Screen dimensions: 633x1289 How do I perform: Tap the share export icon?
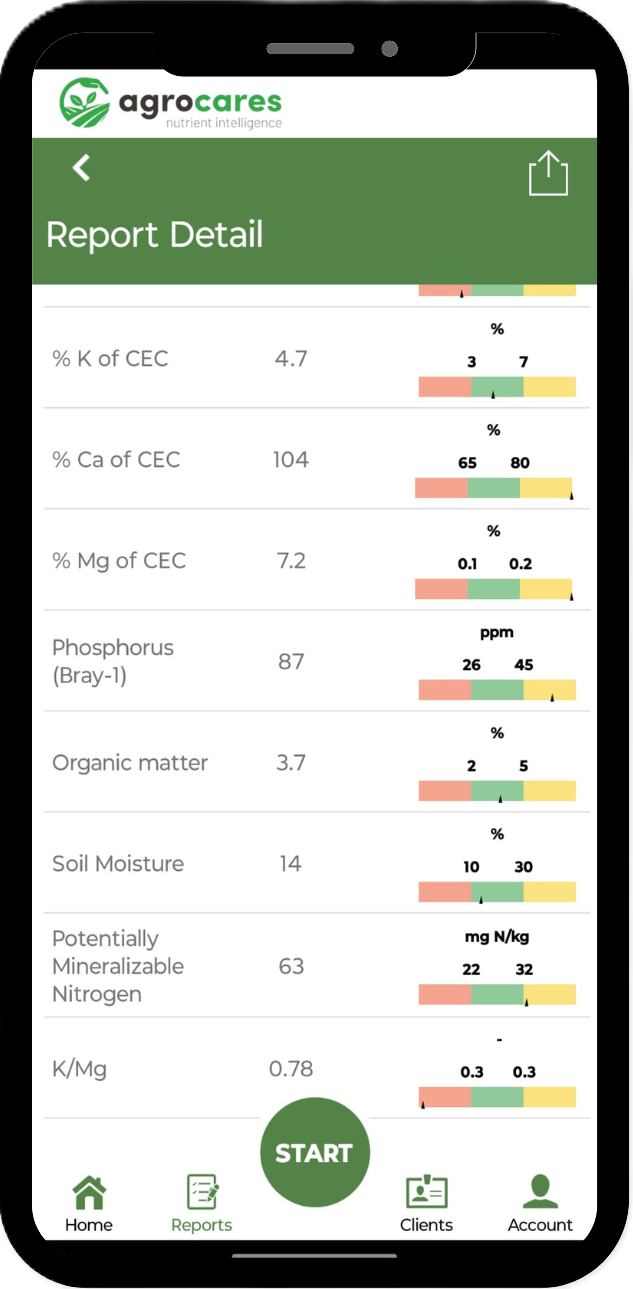(548, 173)
